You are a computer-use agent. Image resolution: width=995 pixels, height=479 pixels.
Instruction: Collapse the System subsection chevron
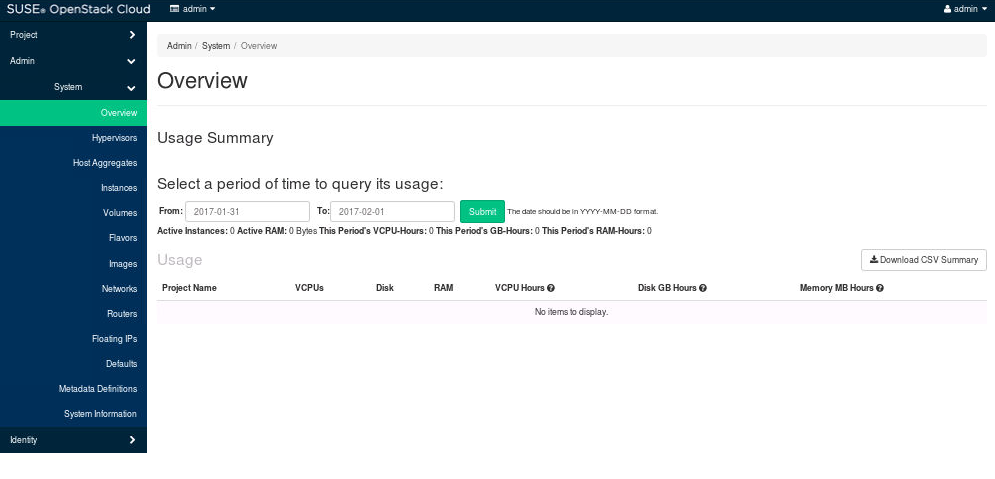pyautogui.click(x=132, y=87)
